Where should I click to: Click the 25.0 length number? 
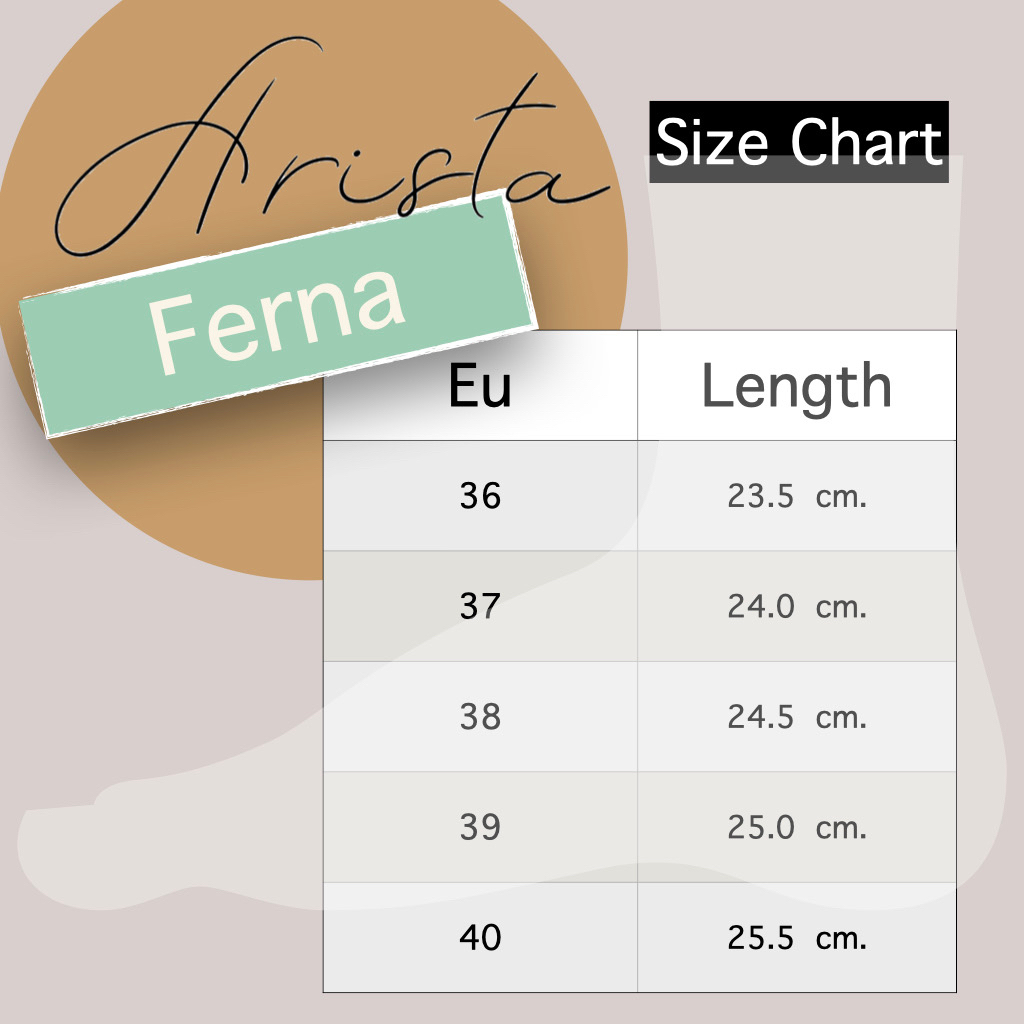[x=761, y=828]
